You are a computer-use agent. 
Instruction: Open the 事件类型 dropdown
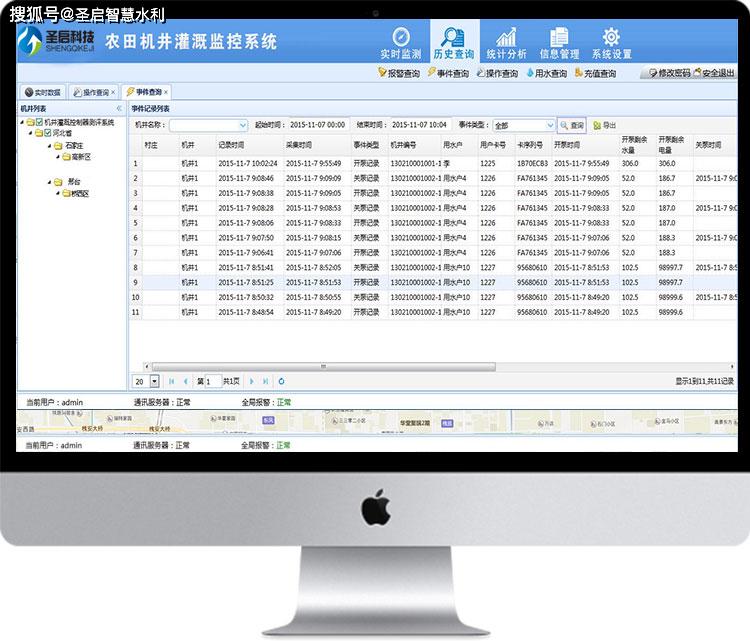tap(550, 125)
